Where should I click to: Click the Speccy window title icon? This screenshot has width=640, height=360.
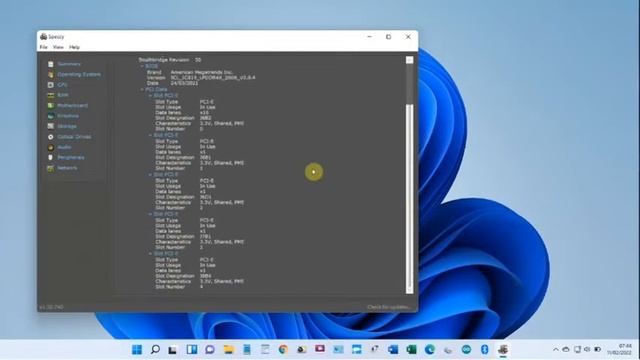tap(43, 37)
